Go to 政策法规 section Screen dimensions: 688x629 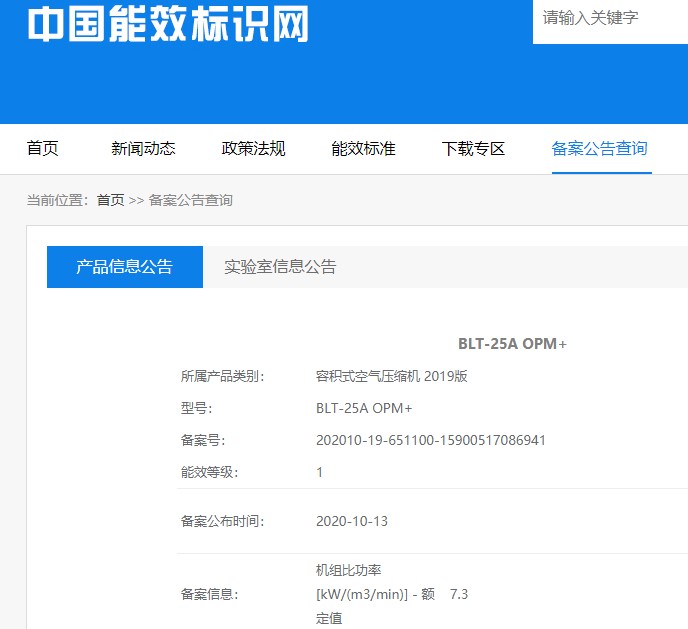pos(253,148)
